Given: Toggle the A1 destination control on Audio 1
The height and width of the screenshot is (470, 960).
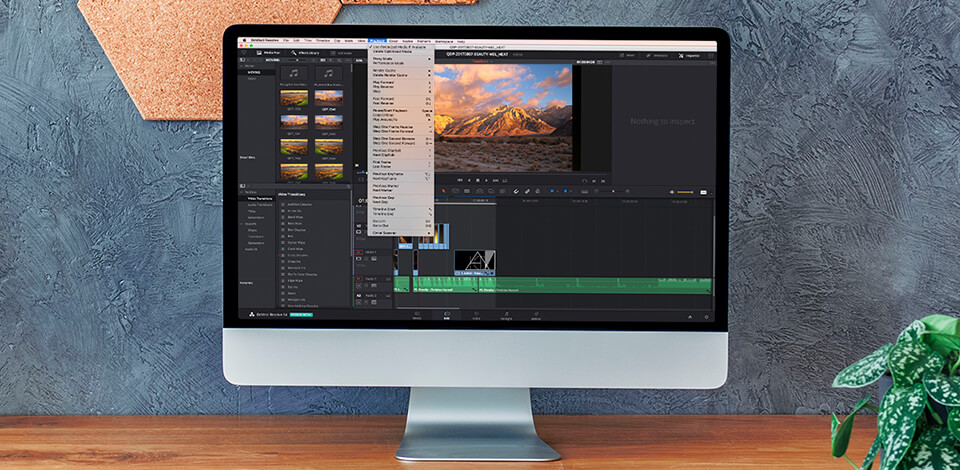Looking at the screenshot, I should tap(359, 279).
